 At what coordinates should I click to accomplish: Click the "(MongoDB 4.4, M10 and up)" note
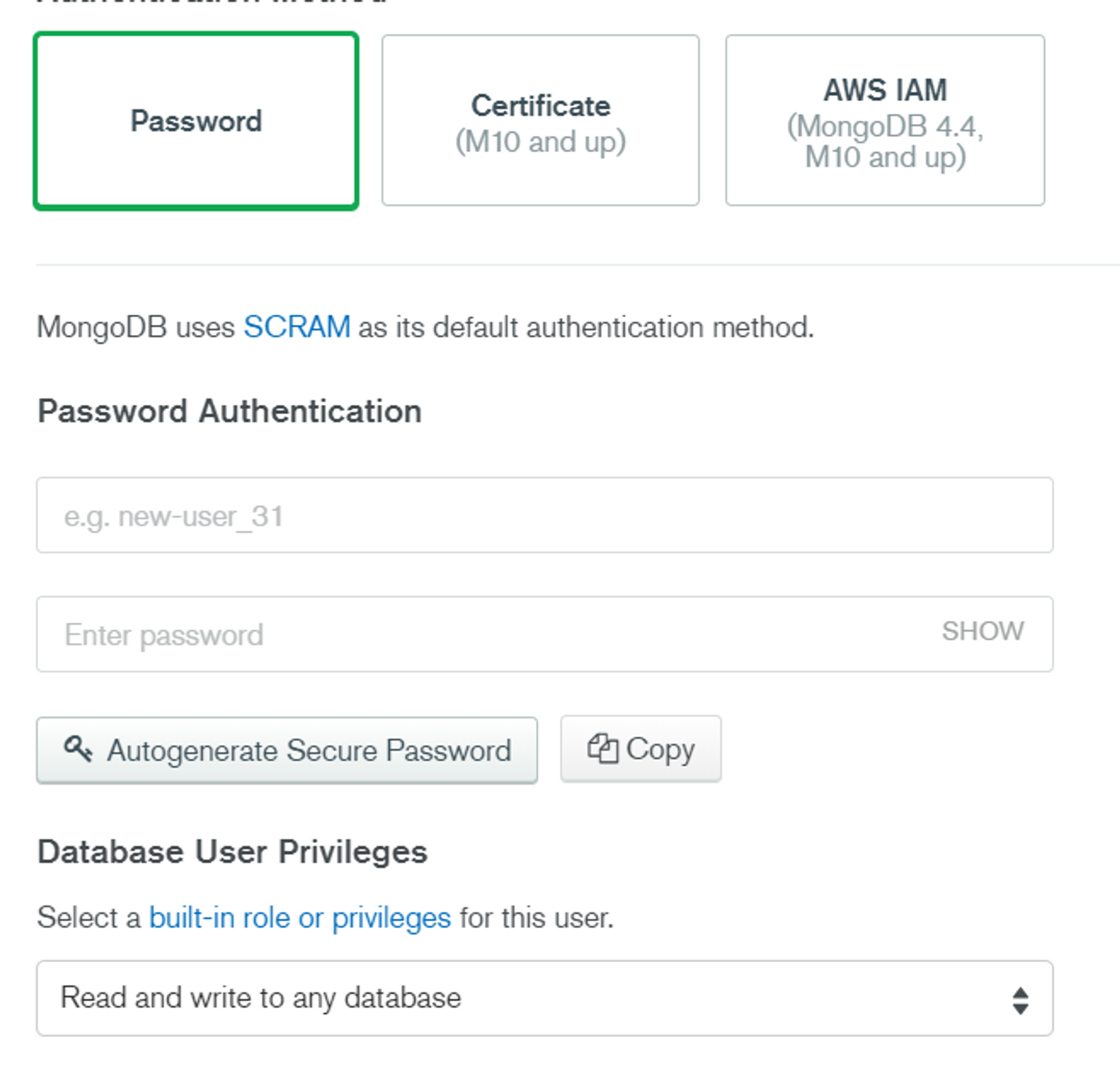click(x=885, y=142)
